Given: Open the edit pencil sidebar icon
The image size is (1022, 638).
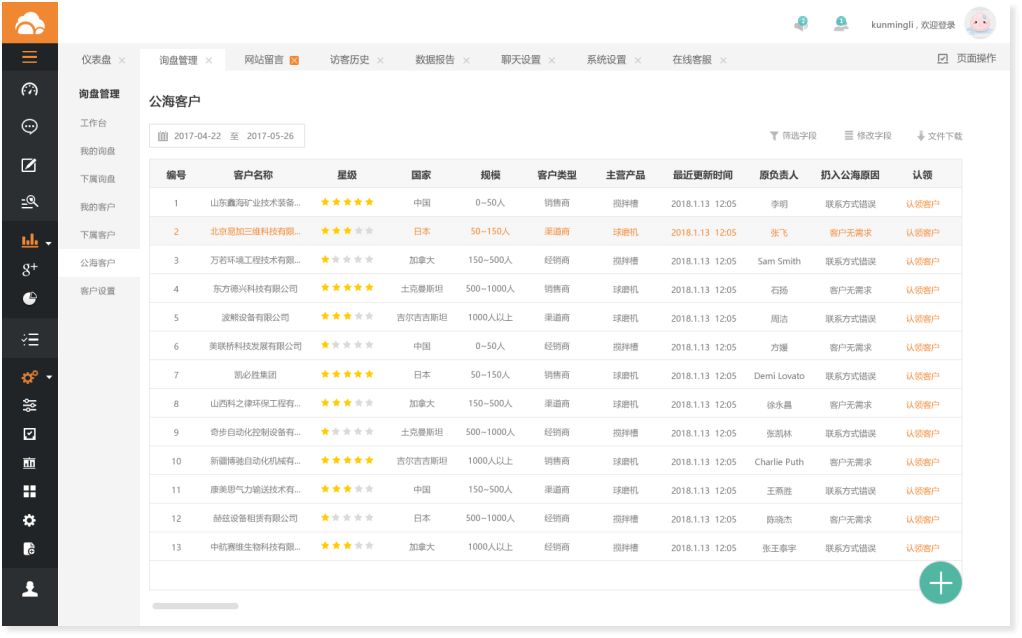Looking at the screenshot, I should [x=29, y=166].
